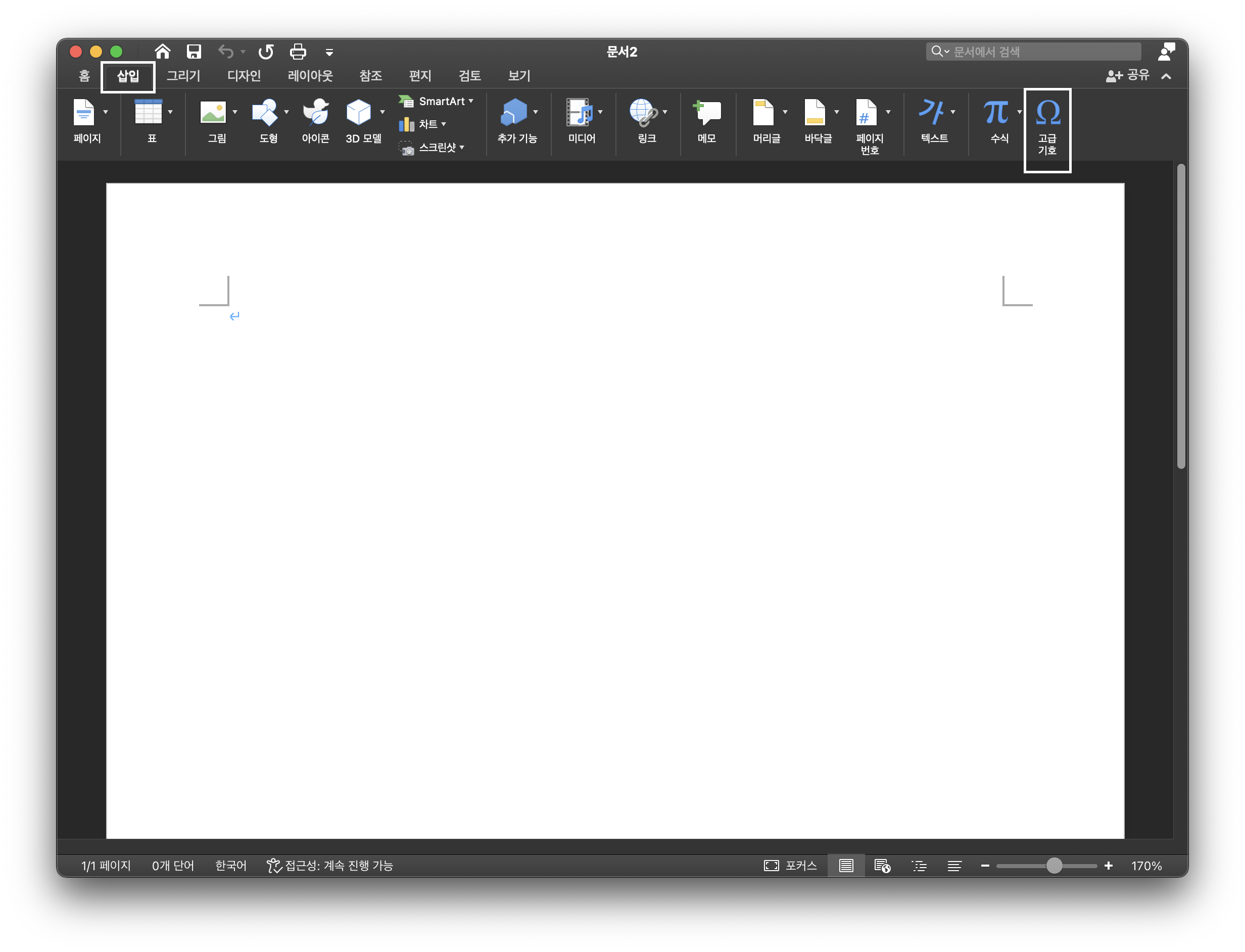Click the 아이콘 icons button
Viewport: 1245px width, 952px height.
click(x=316, y=113)
